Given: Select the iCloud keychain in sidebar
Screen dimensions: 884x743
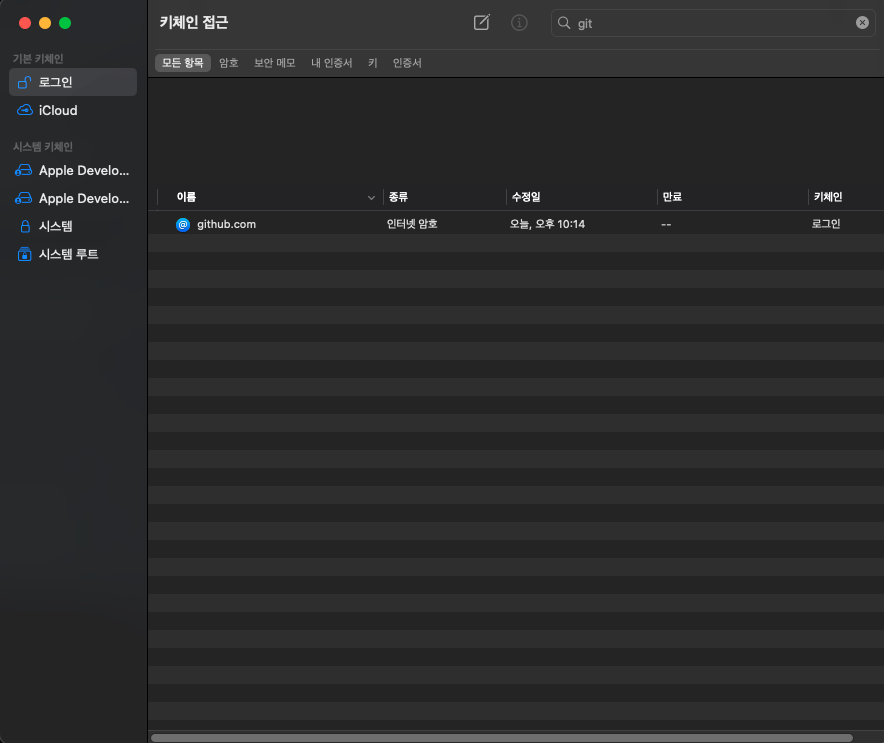Looking at the screenshot, I should click(x=73, y=110).
